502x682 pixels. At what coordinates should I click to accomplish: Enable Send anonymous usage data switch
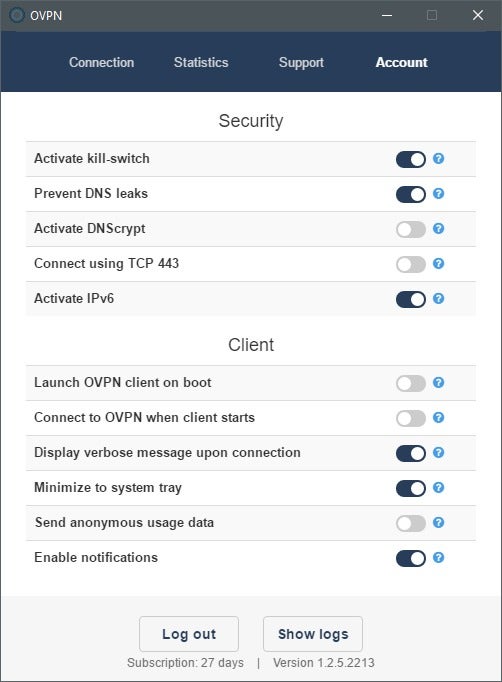pyautogui.click(x=411, y=523)
